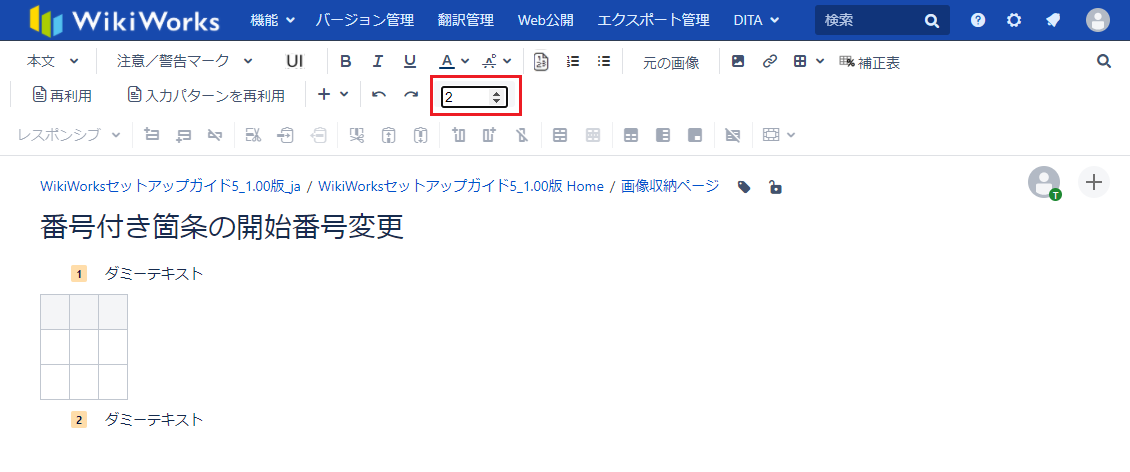Open the table insert dropdown
The height and width of the screenshot is (472, 1130).
[x=808, y=62]
